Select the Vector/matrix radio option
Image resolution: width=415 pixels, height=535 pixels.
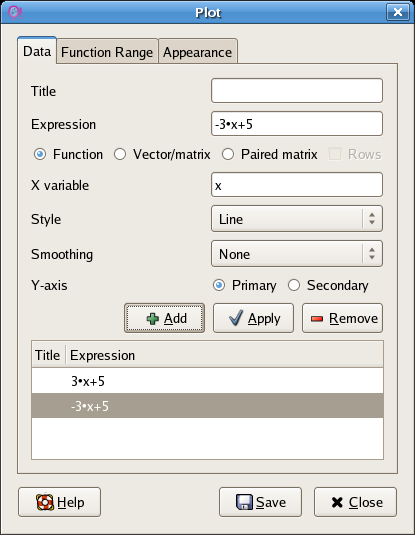tap(120, 154)
